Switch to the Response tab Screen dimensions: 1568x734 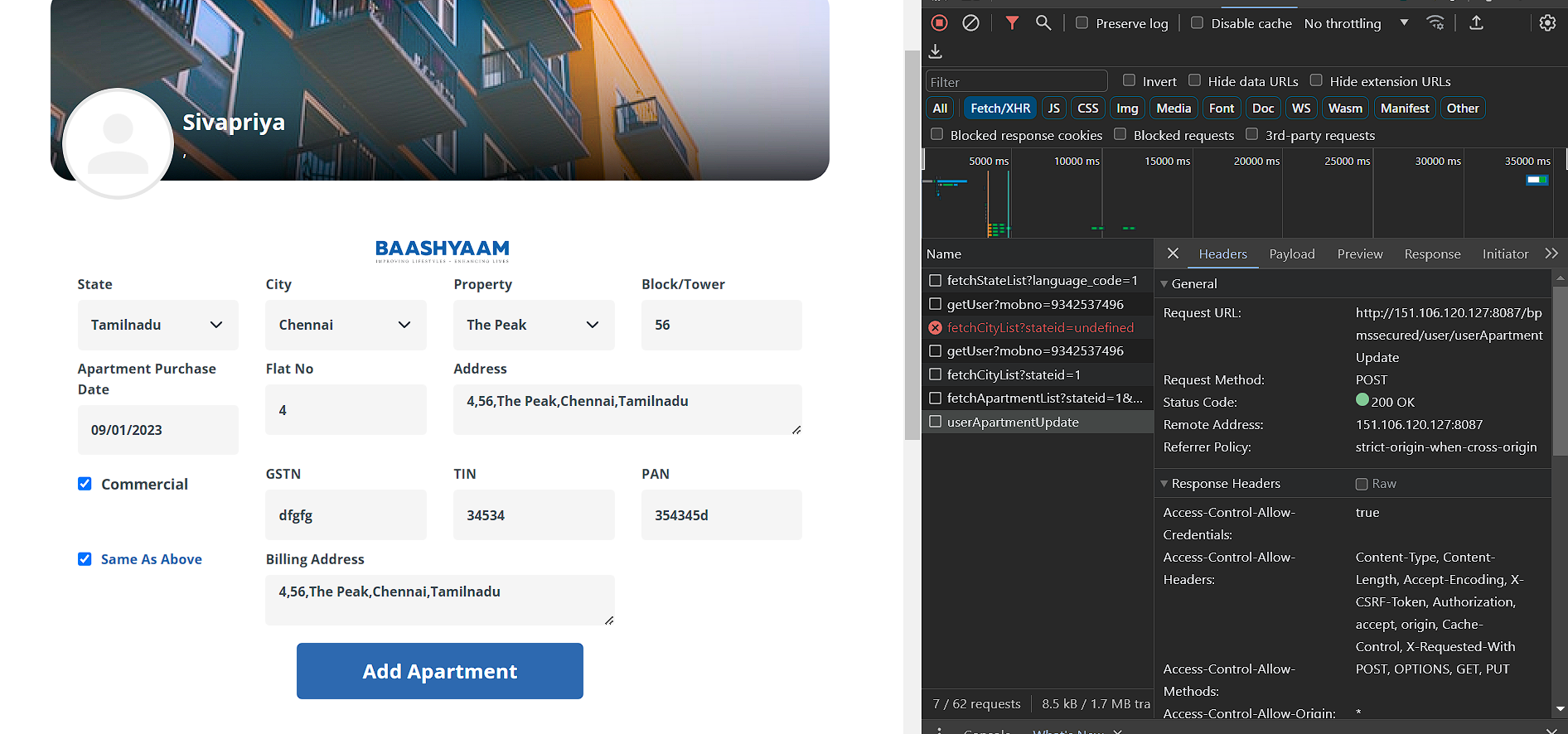pyautogui.click(x=1431, y=254)
